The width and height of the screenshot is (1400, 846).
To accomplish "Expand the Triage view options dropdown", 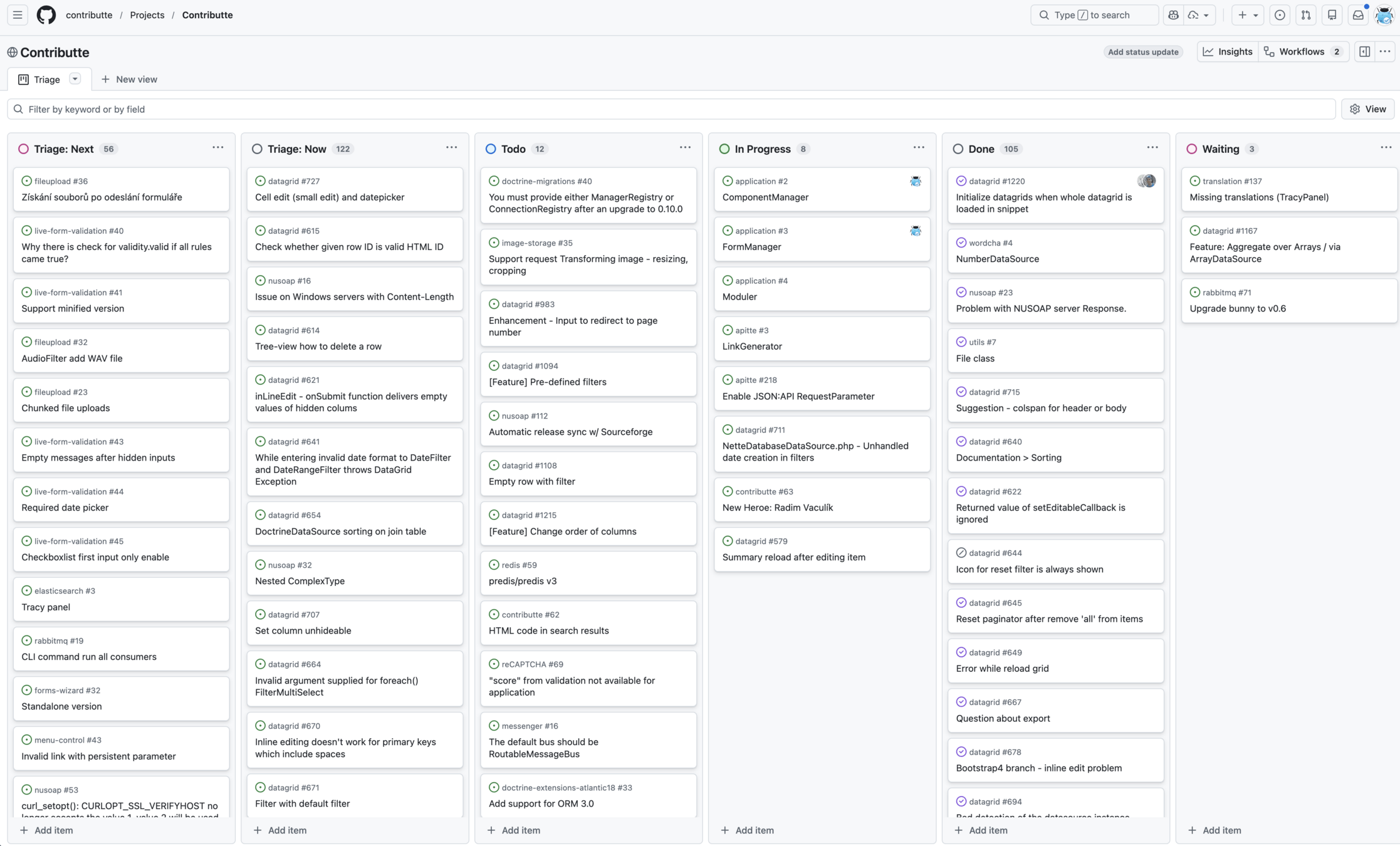I will pyautogui.click(x=75, y=79).
